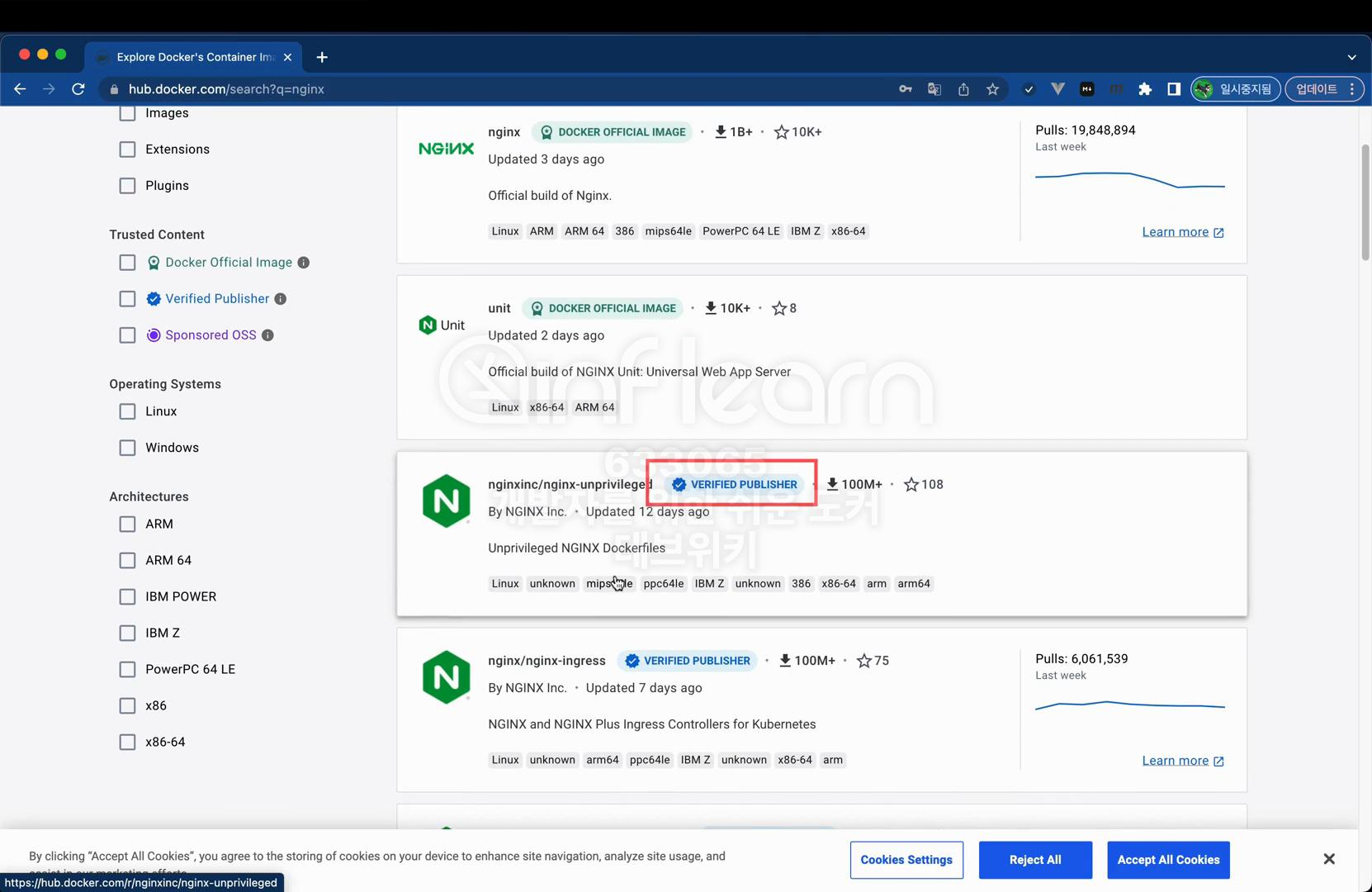Click Verified Publisher badge on nginx-ingress
The image size is (1372, 892).
click(x=688, y=661)
